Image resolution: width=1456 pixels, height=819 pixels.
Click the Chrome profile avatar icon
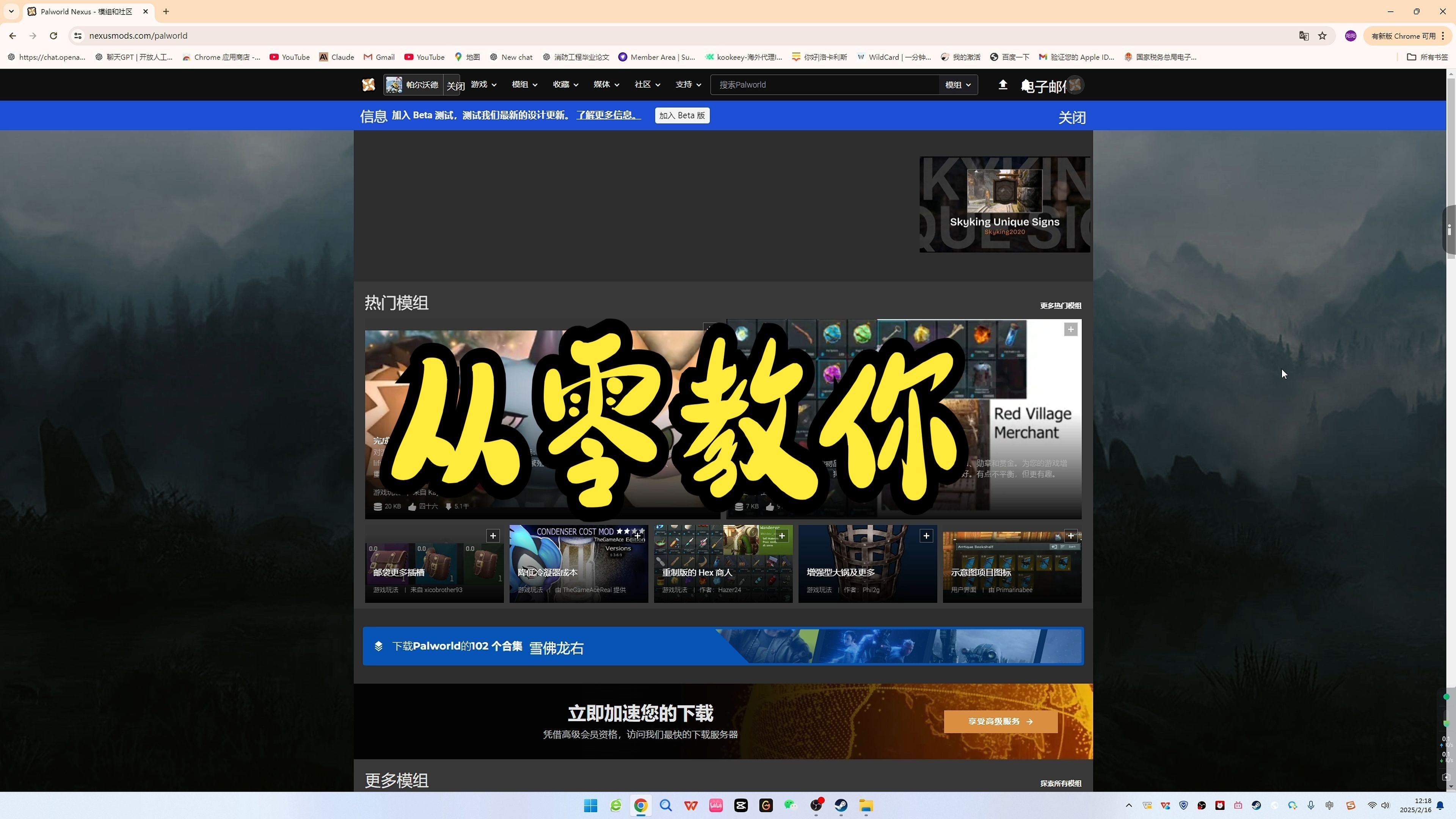pyautogui.click(x=1350, y=36)
